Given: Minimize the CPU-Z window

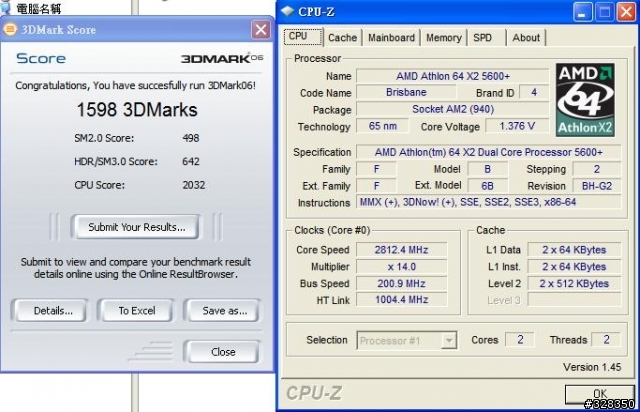Looking at the screenshot, I should click(x=583, y=12).
